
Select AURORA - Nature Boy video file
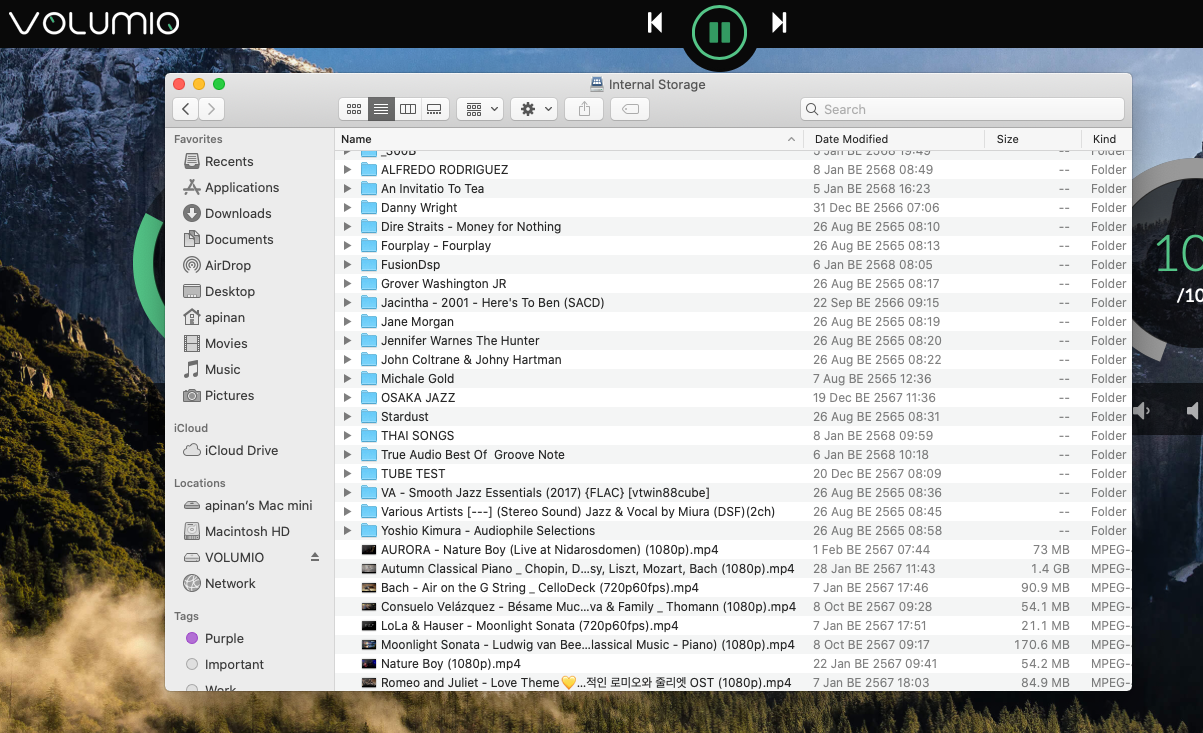[x=733, y=550]
